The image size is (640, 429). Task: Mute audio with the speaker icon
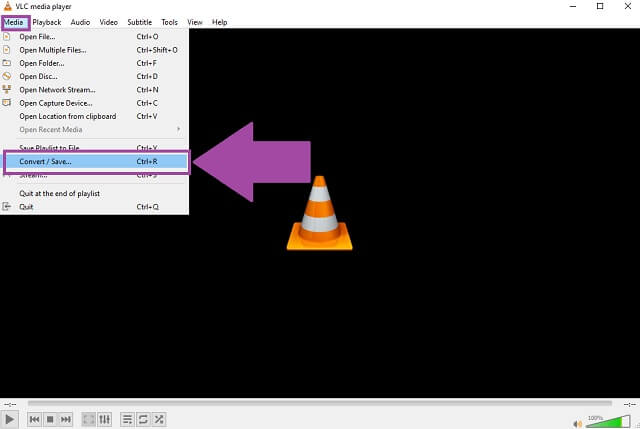577,424
